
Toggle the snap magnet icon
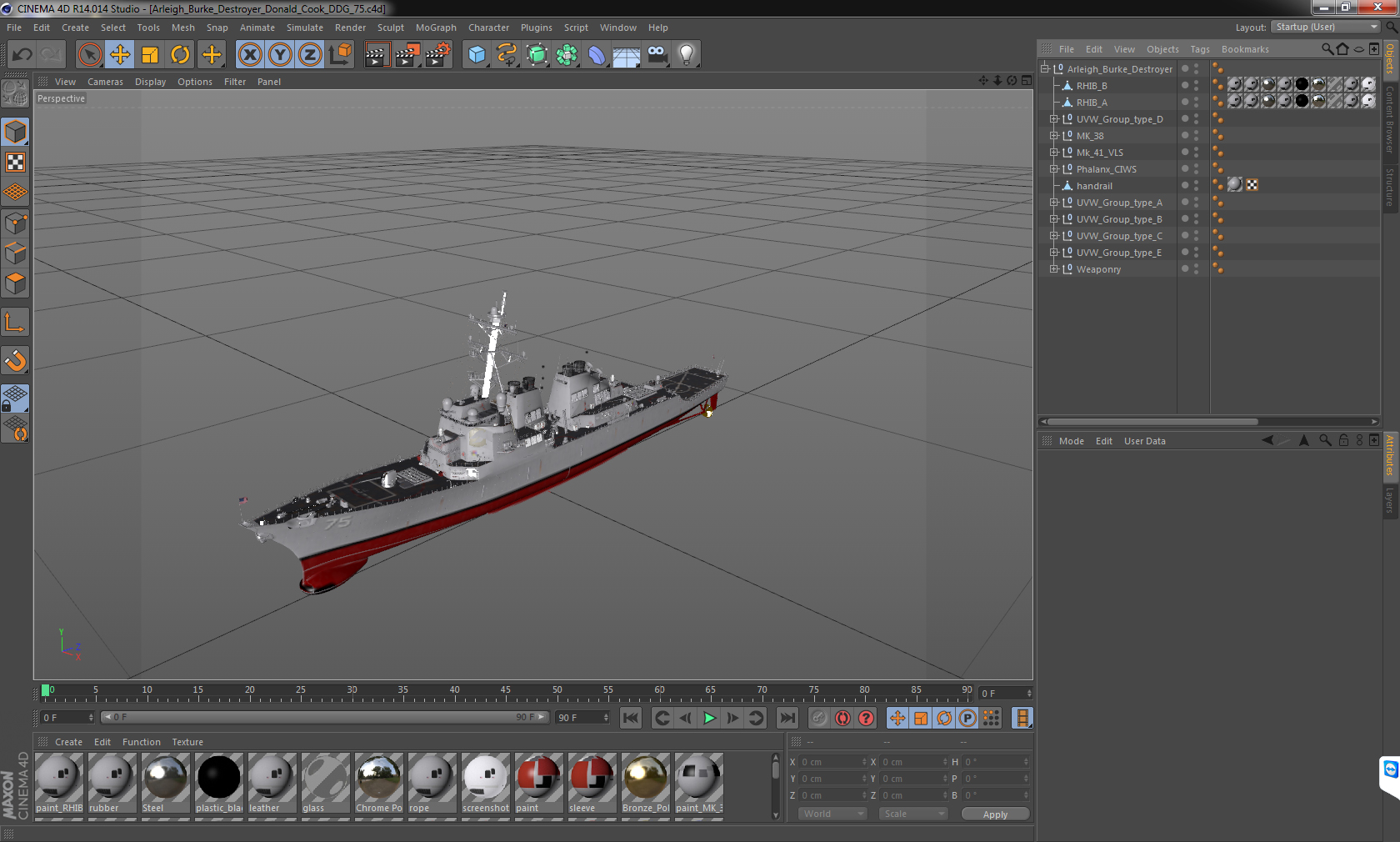16,361
